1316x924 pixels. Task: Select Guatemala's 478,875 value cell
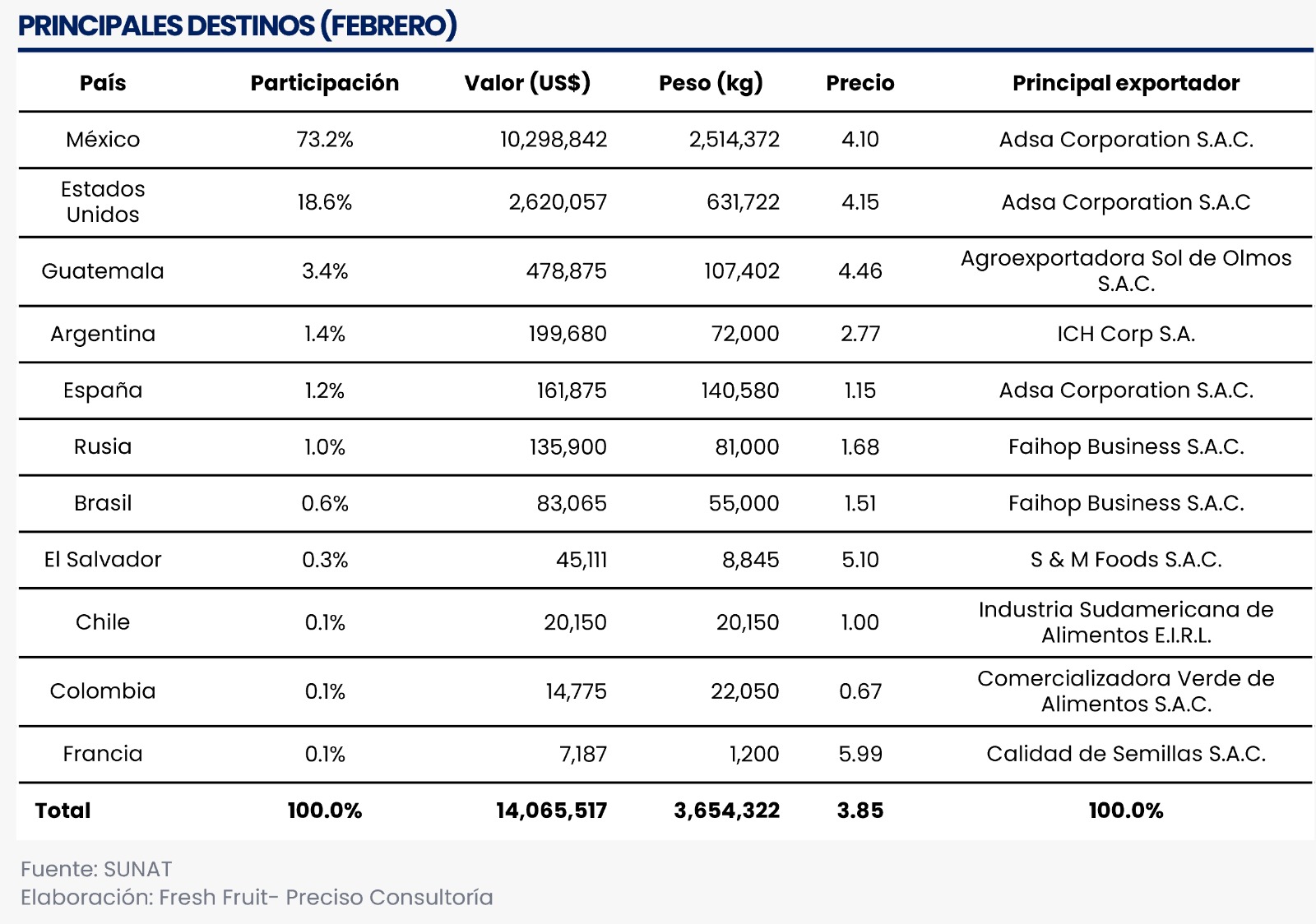coord(566,271)
